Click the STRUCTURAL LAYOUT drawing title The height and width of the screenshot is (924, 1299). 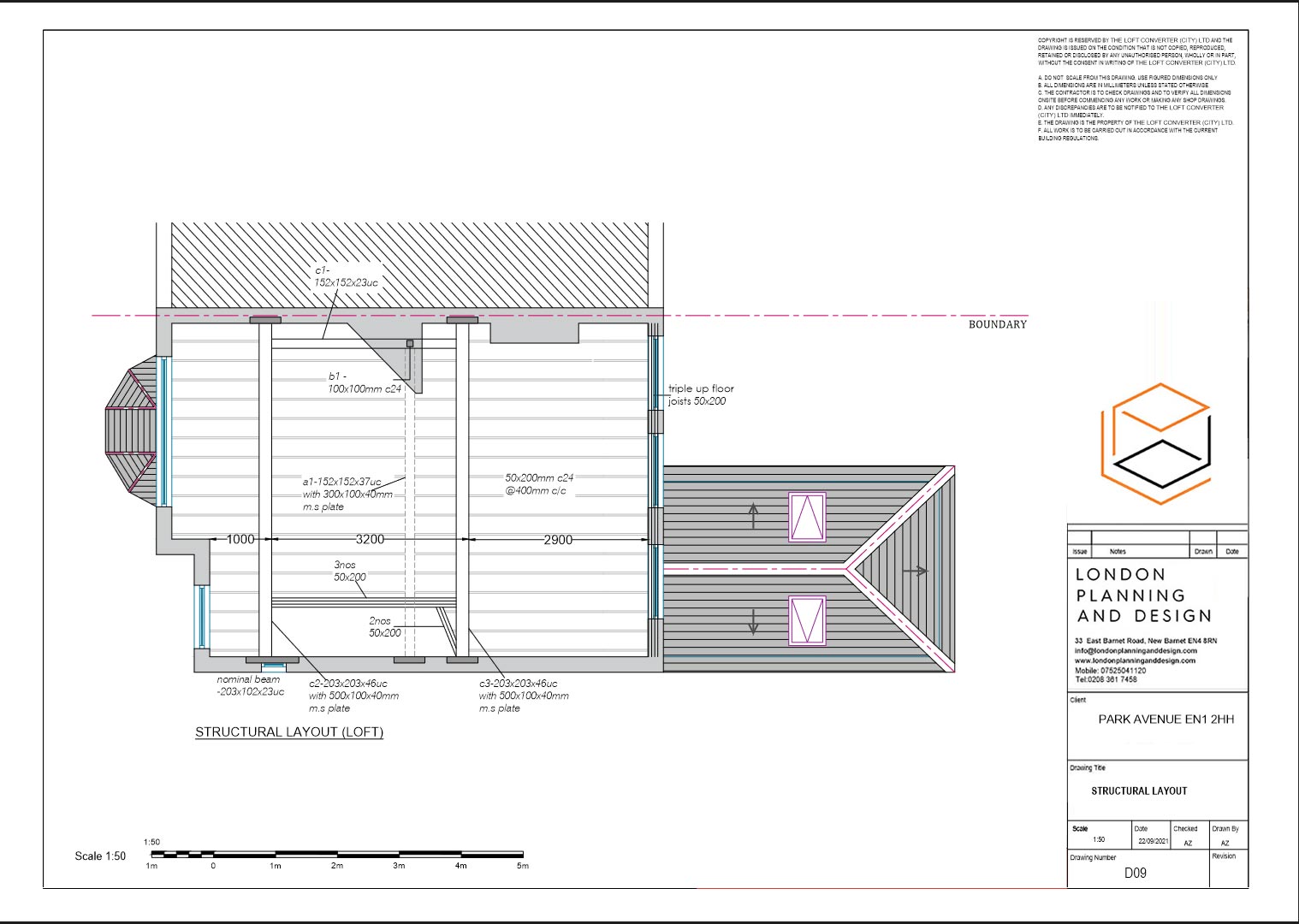point(1137,791)
